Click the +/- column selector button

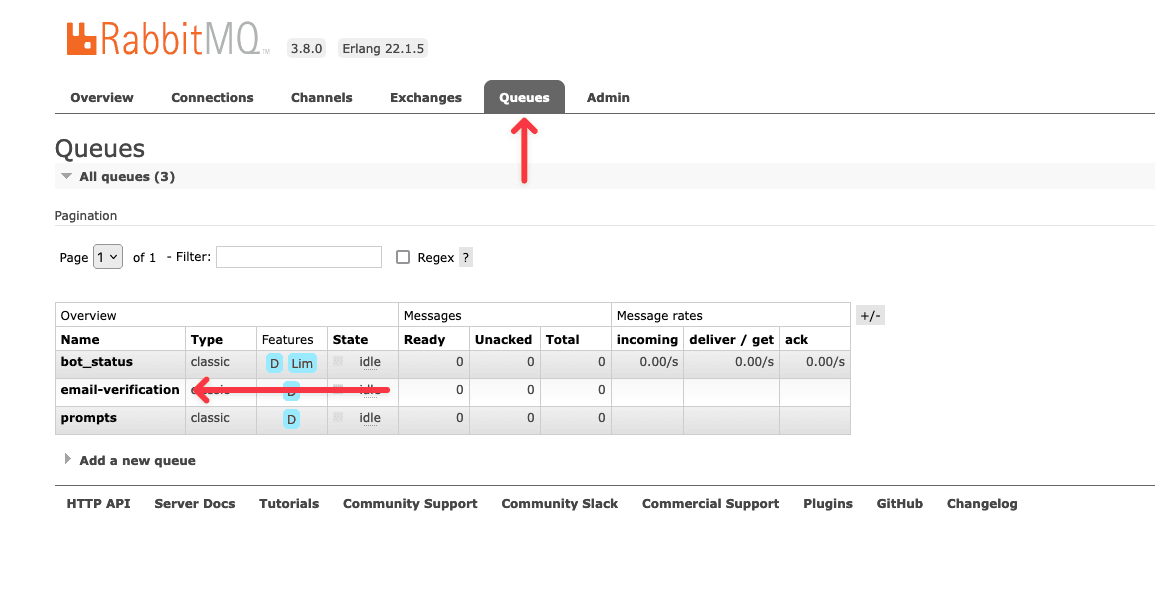[x=870, y=316]
